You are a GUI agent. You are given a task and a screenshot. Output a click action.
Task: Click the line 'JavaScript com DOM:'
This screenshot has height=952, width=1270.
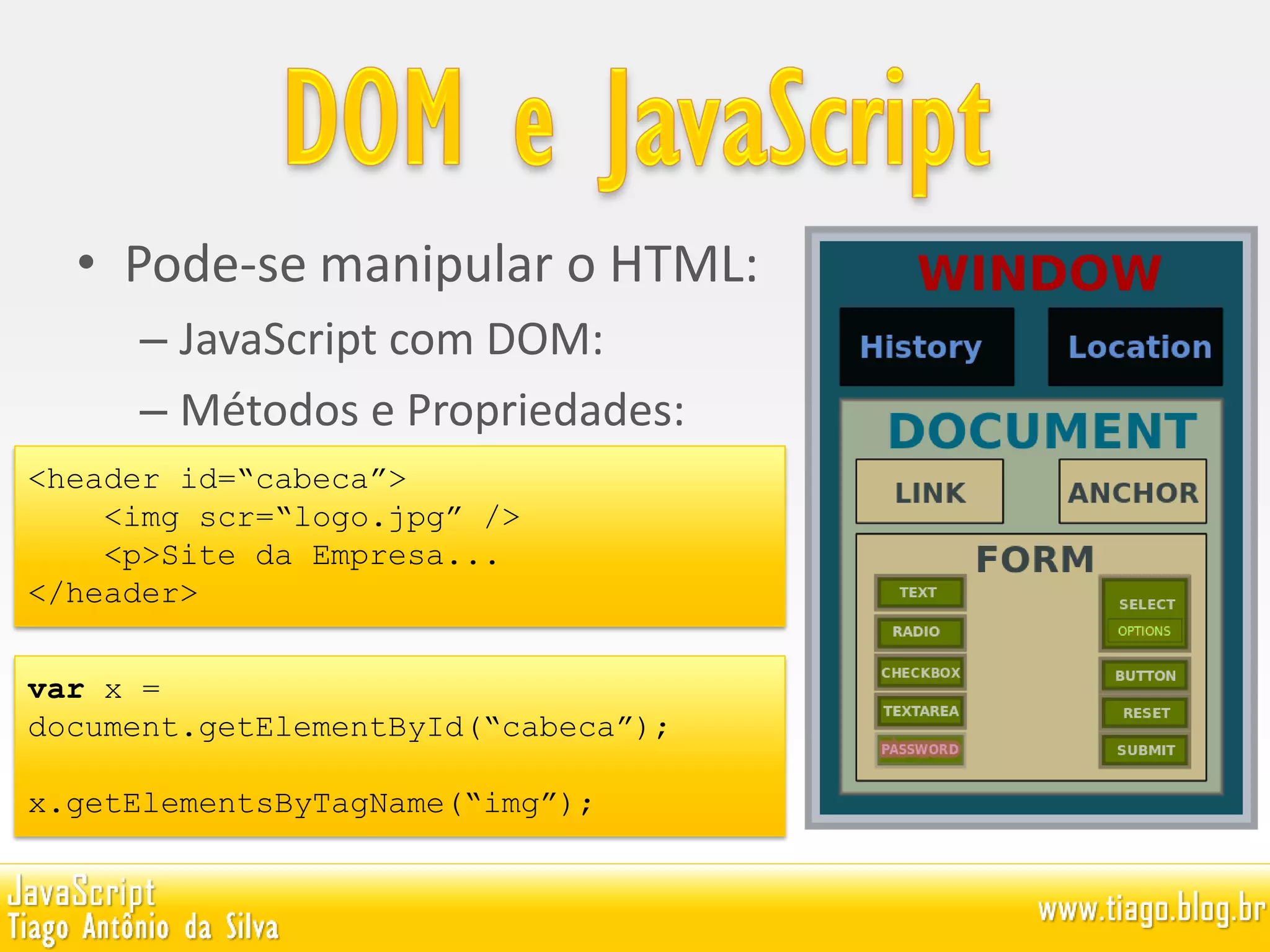[391, 341]
